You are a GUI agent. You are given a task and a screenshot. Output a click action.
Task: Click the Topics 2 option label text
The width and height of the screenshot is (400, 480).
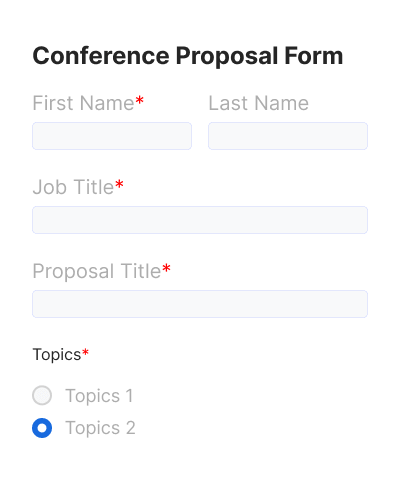(x=100, y=428)
